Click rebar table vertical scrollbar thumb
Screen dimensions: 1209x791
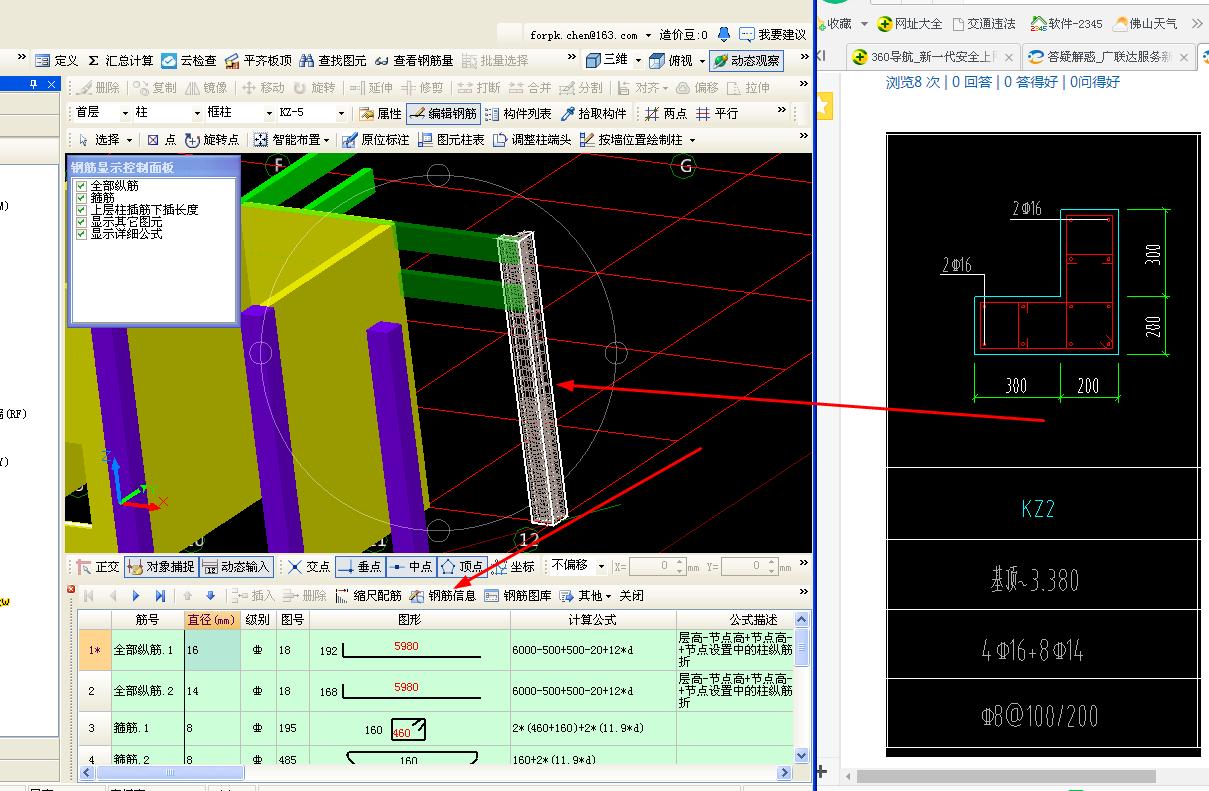coord(801,647)
